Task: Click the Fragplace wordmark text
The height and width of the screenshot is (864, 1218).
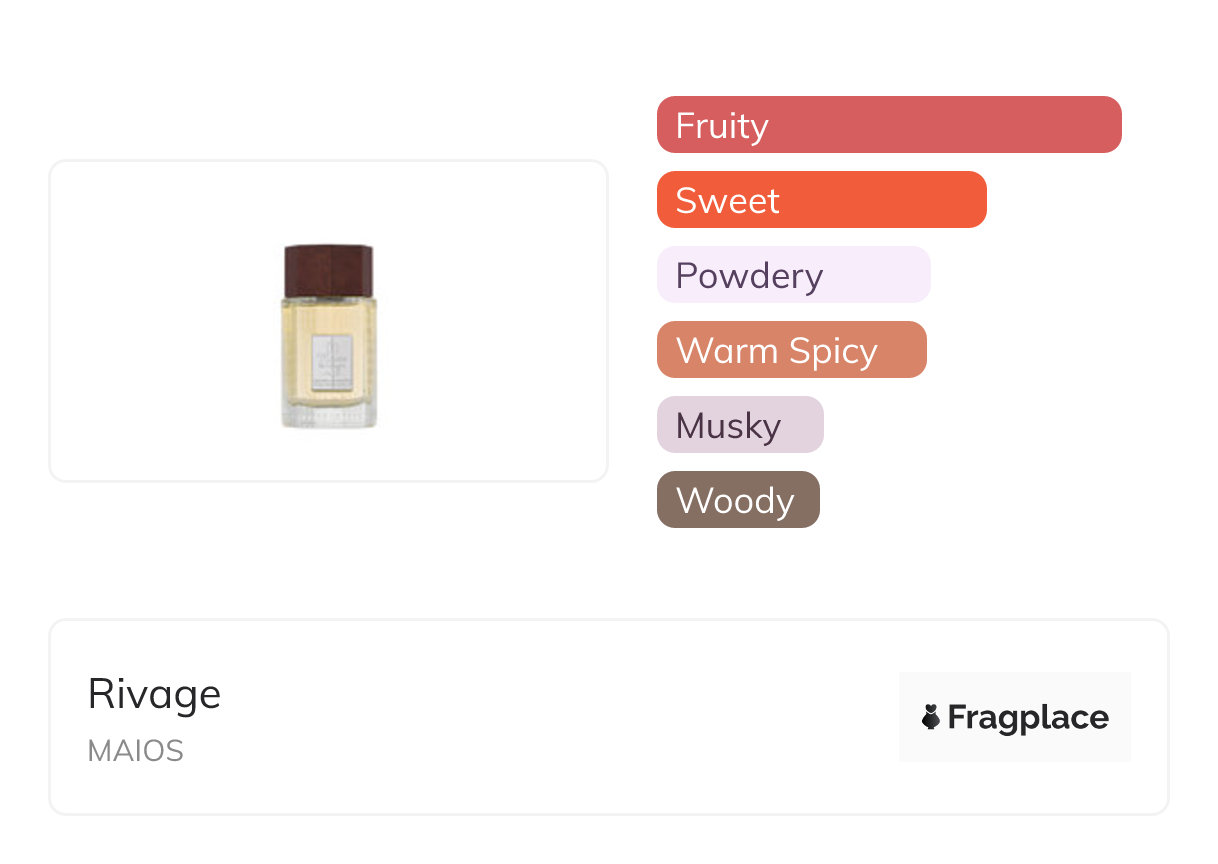Action: tap(1028, 717)
